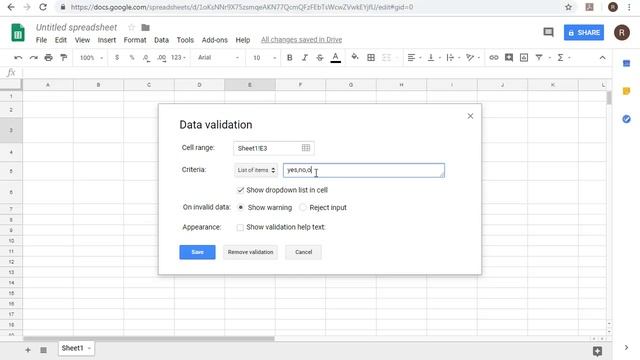Image resolution: width=640 pixels, height=360 pixels.
Task: Open the Edit menu
Action: (61, 40)
